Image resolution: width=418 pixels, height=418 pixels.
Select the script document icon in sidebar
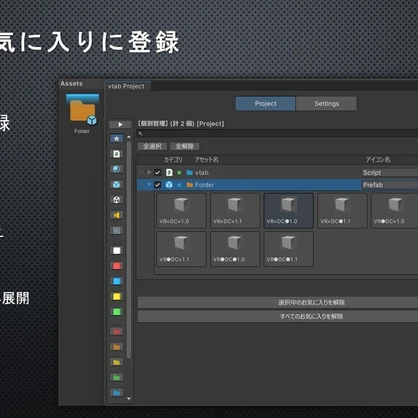pyautogui.click(x=116, y=154)
